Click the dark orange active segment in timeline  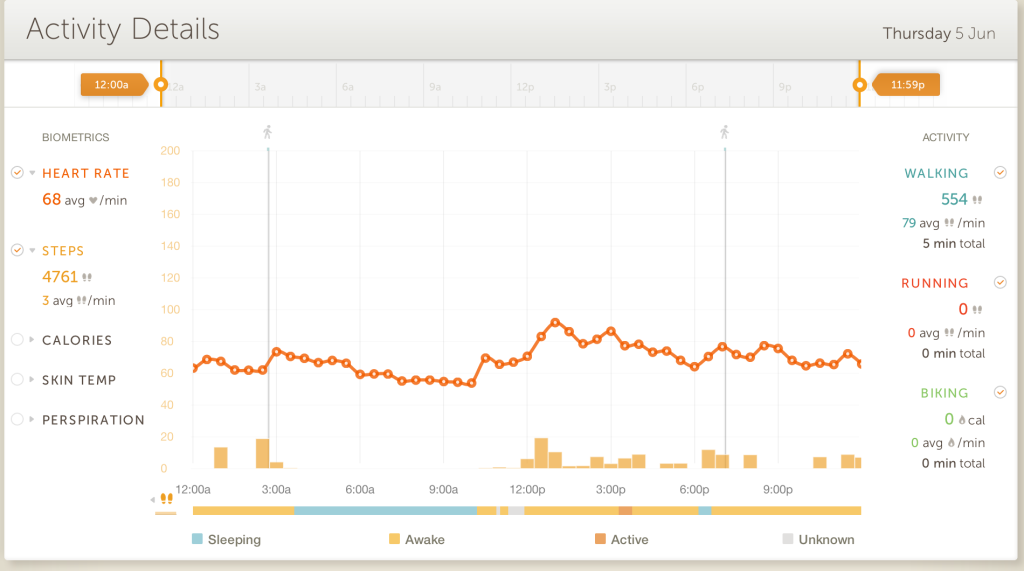[625, 510]
